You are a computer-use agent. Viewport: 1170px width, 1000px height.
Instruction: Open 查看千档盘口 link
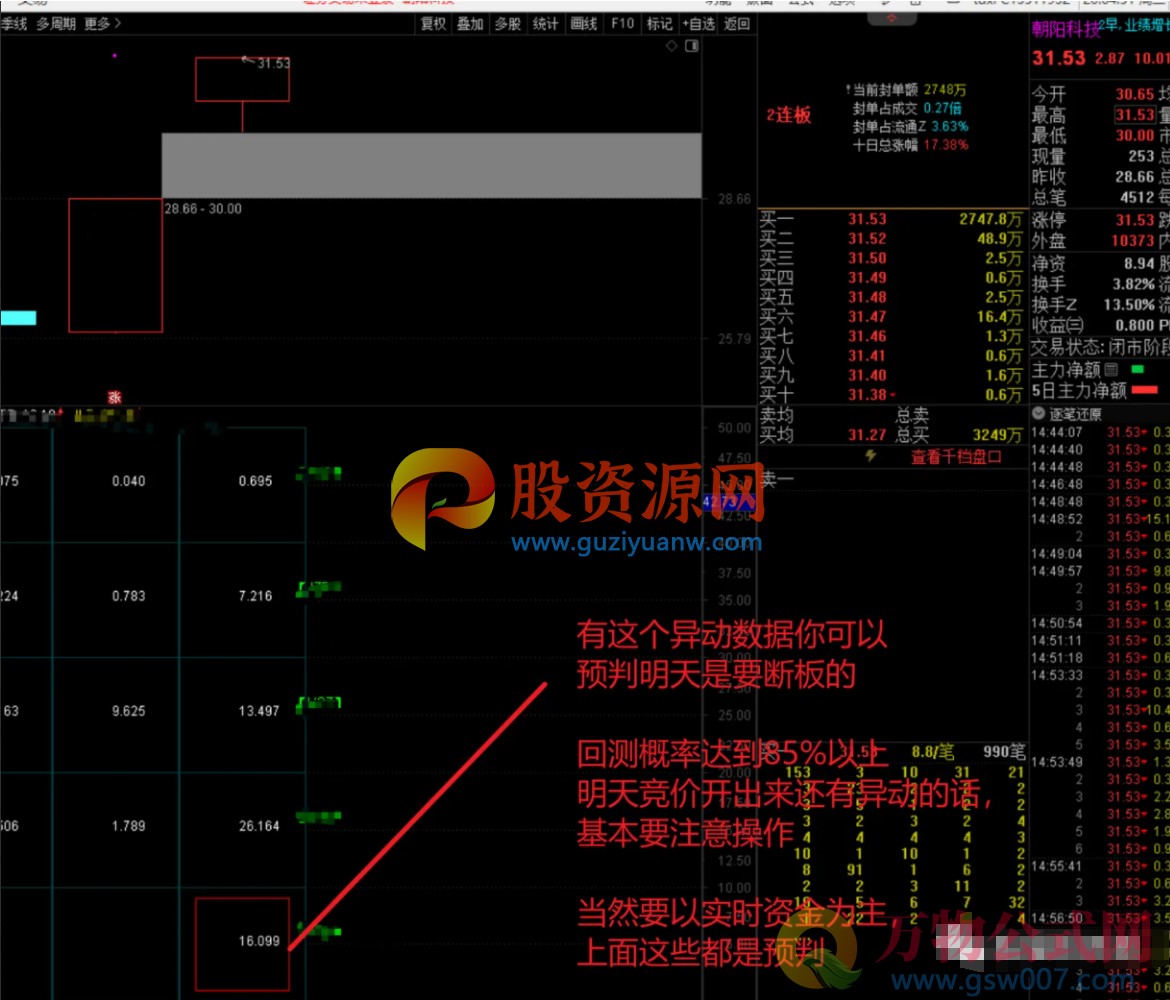click(956, 457)
